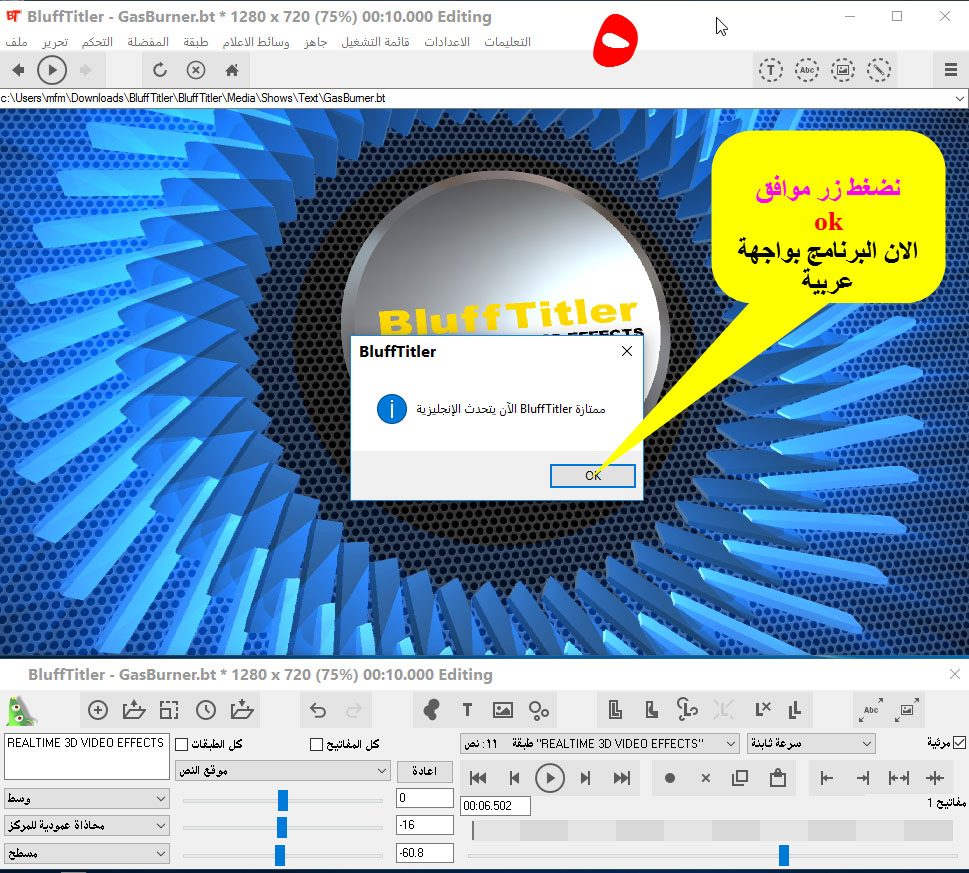This screenshot has width=969, height=873.
Task: Open the layer selector "REALTIME 3D VIDEO EFFECTS" dropdown
Action: pos(599,744)
